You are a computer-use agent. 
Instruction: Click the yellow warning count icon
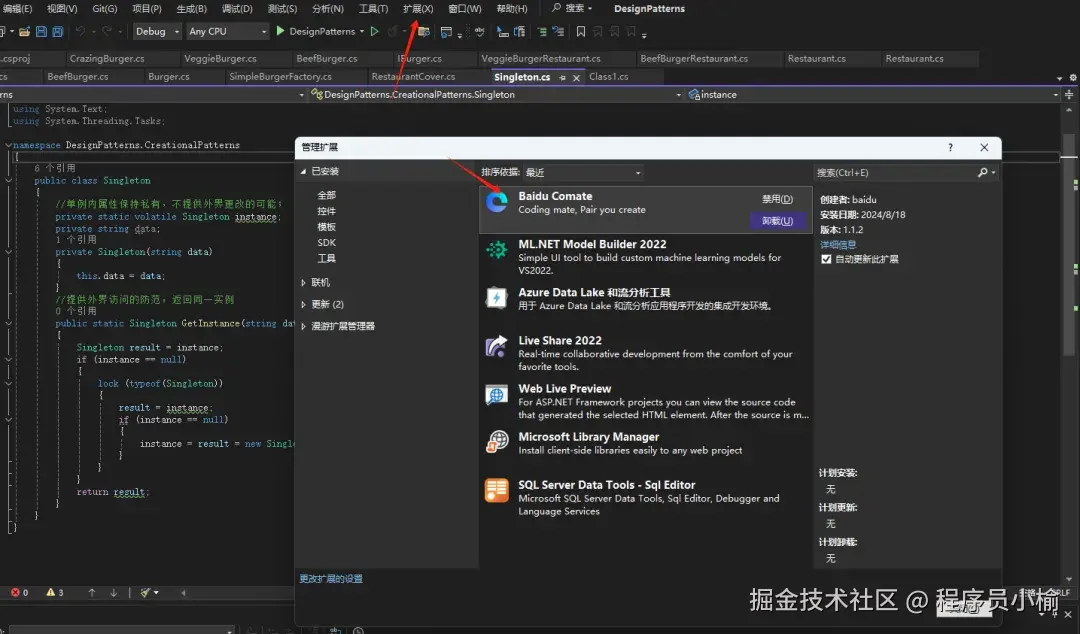point(50,593)
